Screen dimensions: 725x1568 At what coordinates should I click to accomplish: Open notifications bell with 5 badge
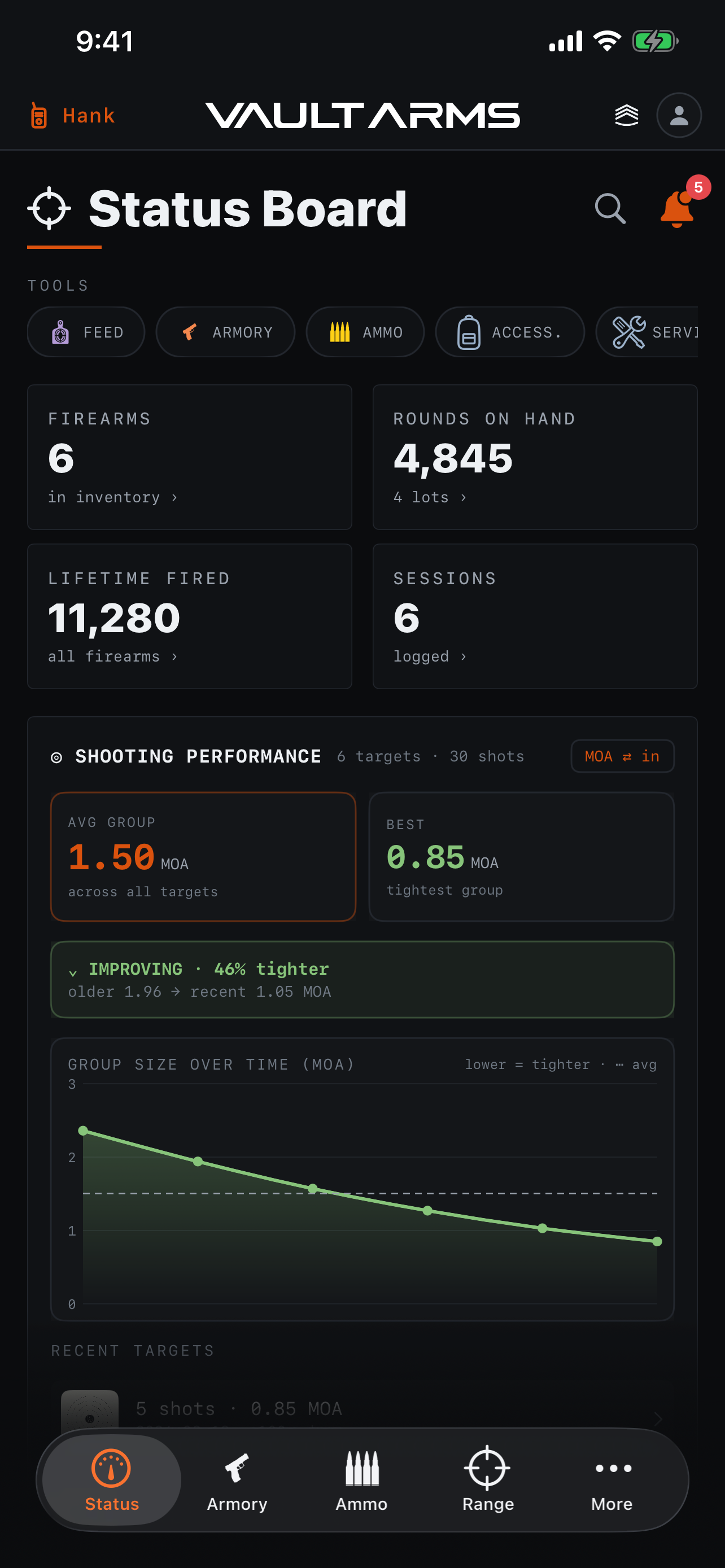coord(677,209)
